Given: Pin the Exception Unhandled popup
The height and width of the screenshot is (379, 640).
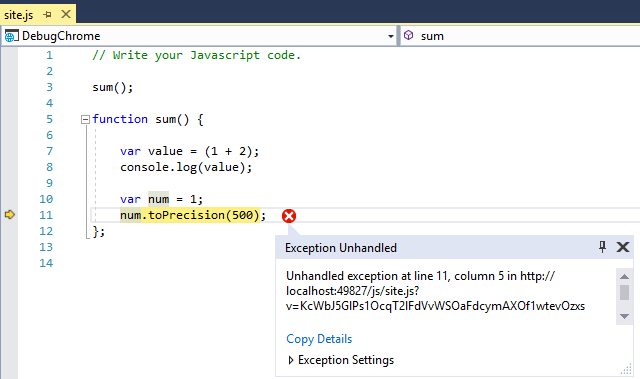Looking at the screenshot, I should tap(602, 247).
